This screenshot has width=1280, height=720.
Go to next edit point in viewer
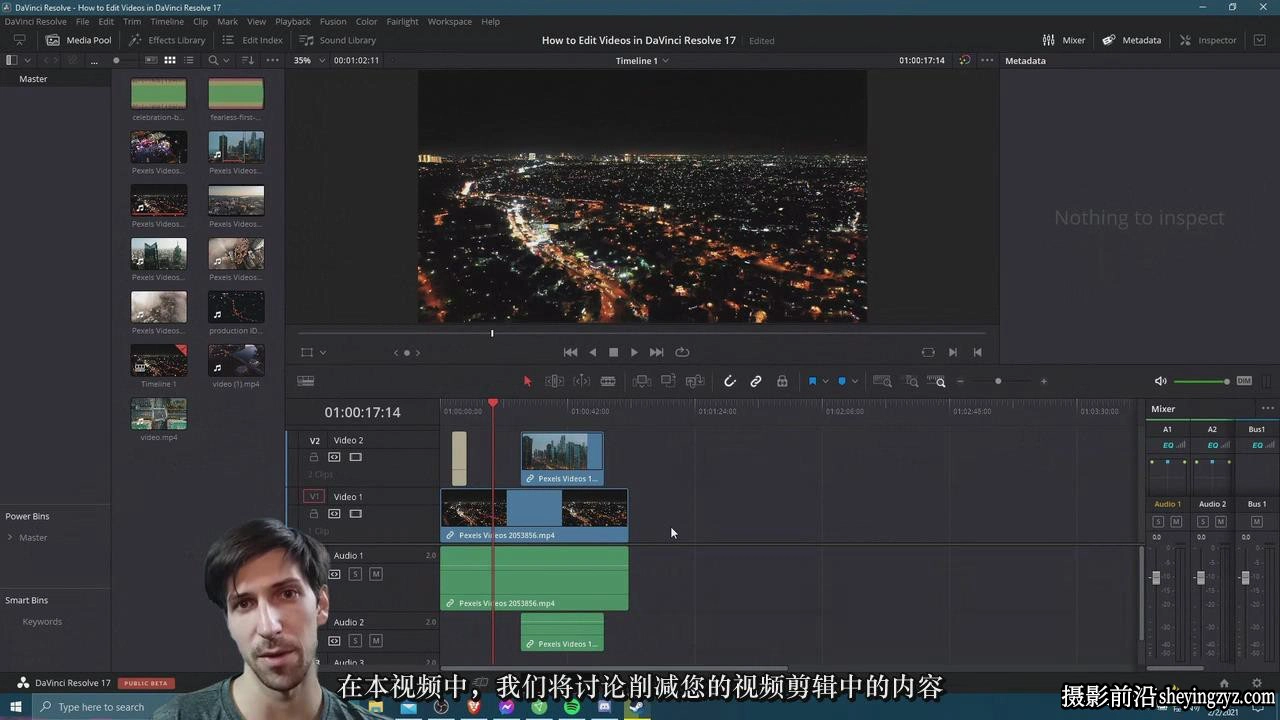[x=952, y=352]
